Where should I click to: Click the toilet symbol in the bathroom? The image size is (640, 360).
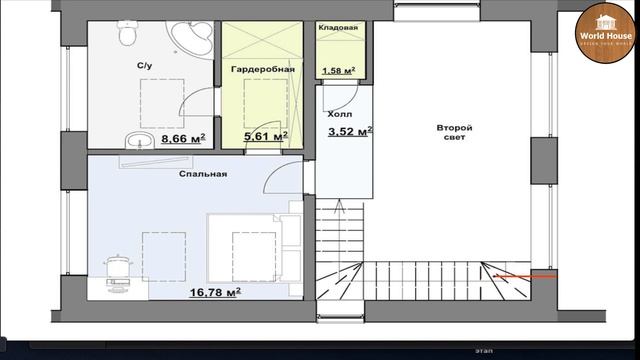point(128,33)
